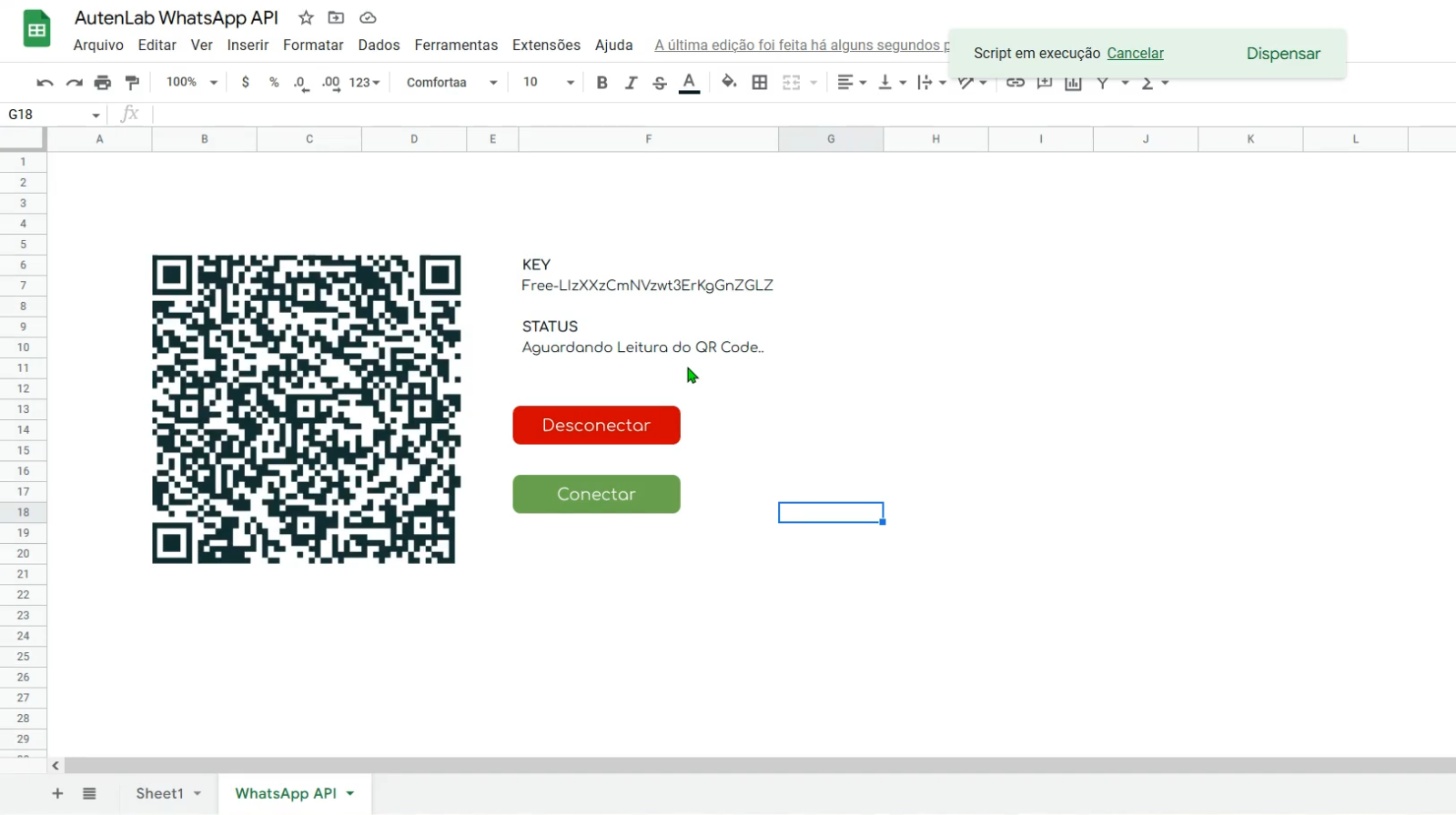Screen dimensions: 1456x815
Task: Format as percent with the % icon
Action: [x=274, y=82]
